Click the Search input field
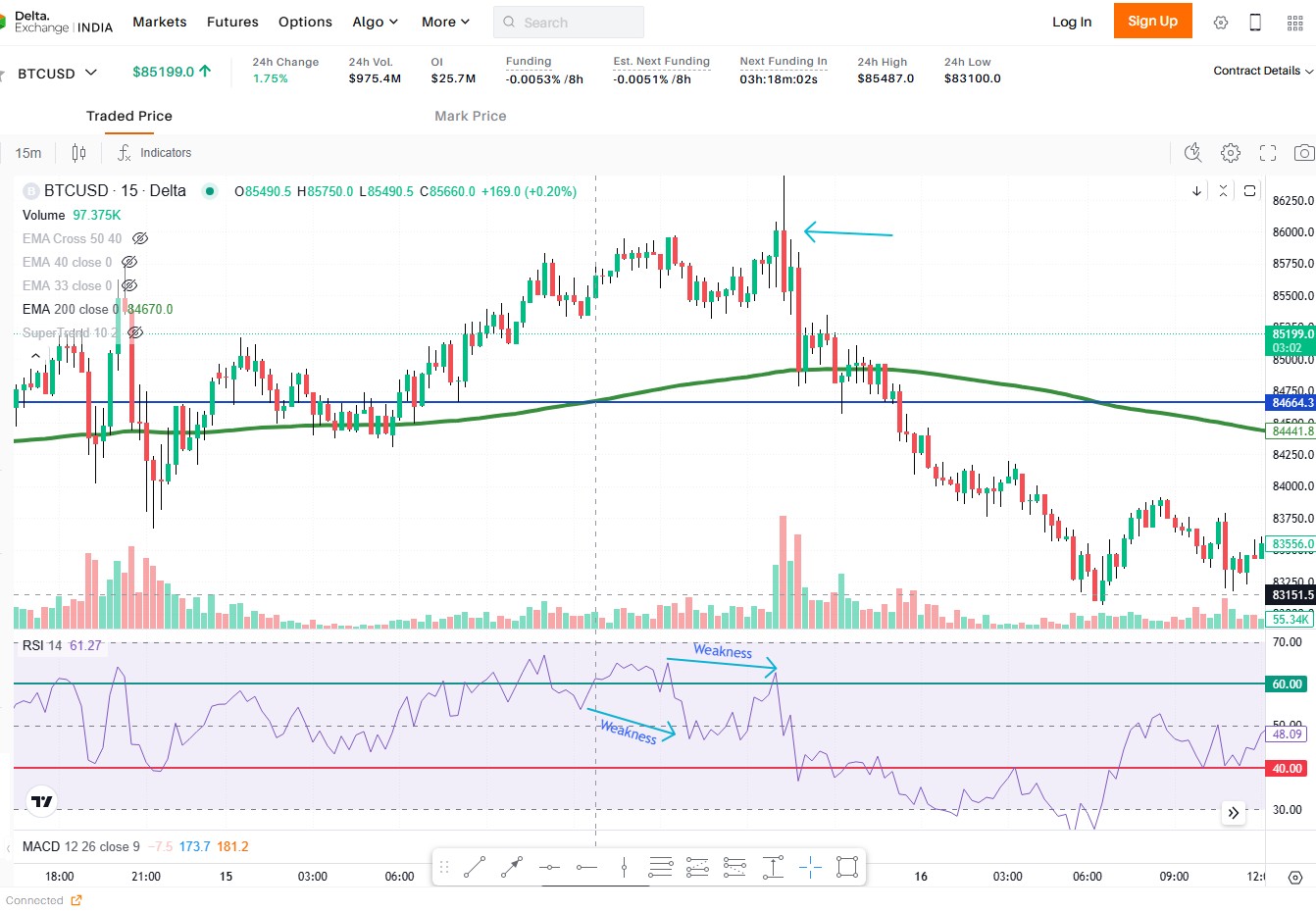 coord(569,22)
